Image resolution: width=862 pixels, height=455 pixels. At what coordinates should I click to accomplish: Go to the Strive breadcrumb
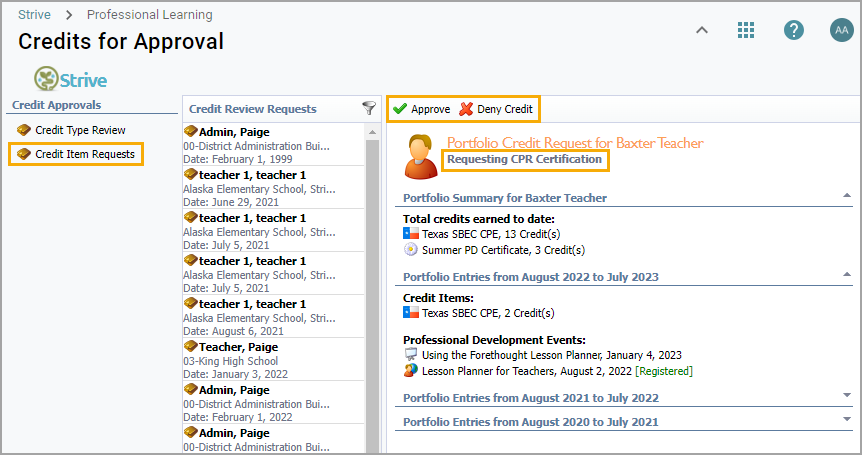[x=34, y=15]
